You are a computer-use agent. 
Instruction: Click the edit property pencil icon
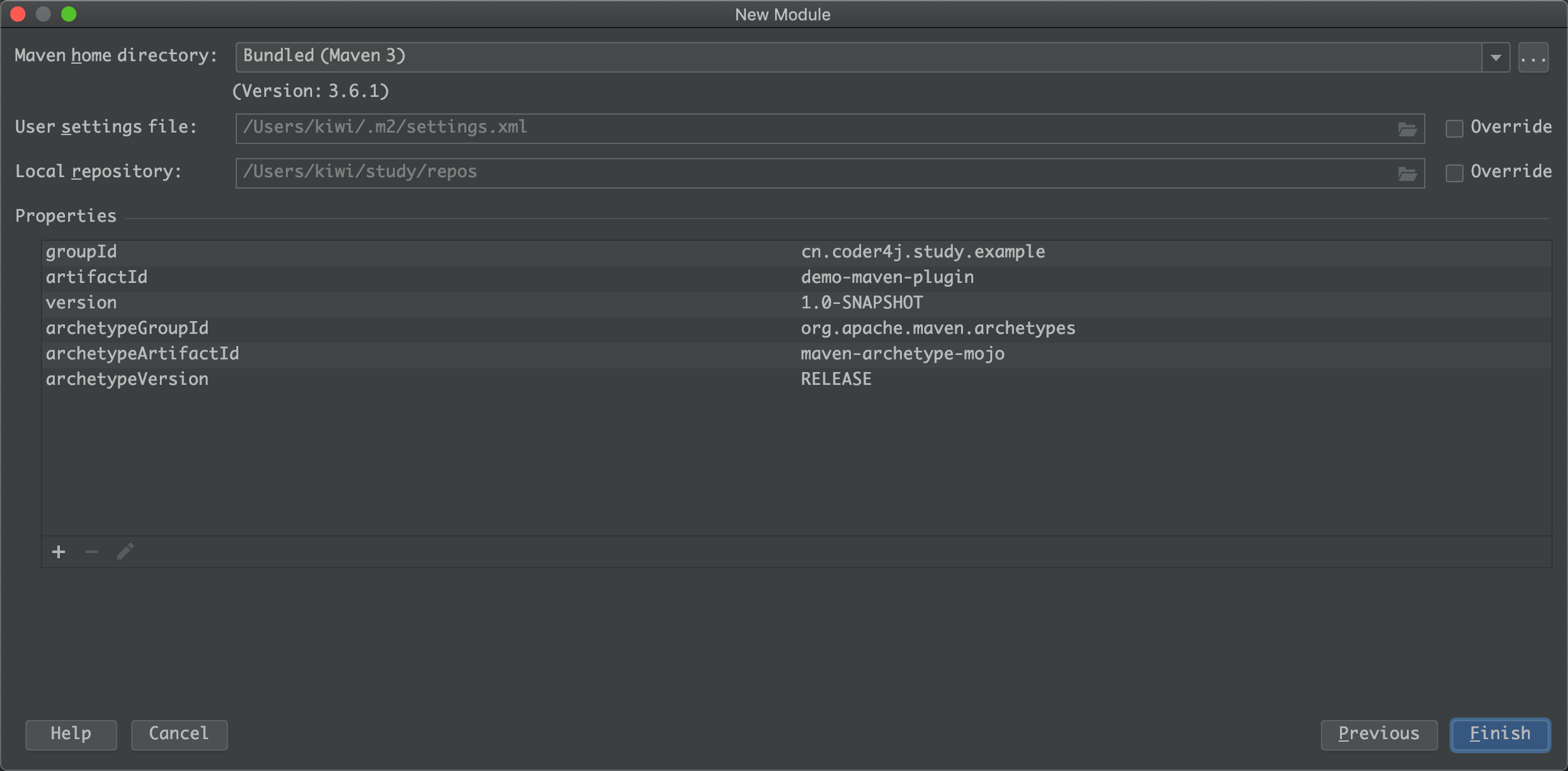(x=125, y=552)
